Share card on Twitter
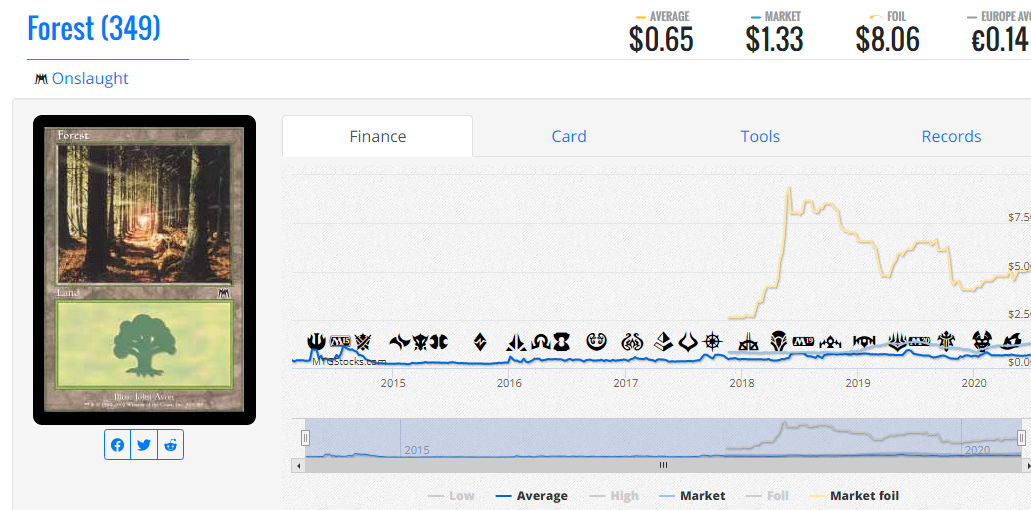 coord(144,445)
